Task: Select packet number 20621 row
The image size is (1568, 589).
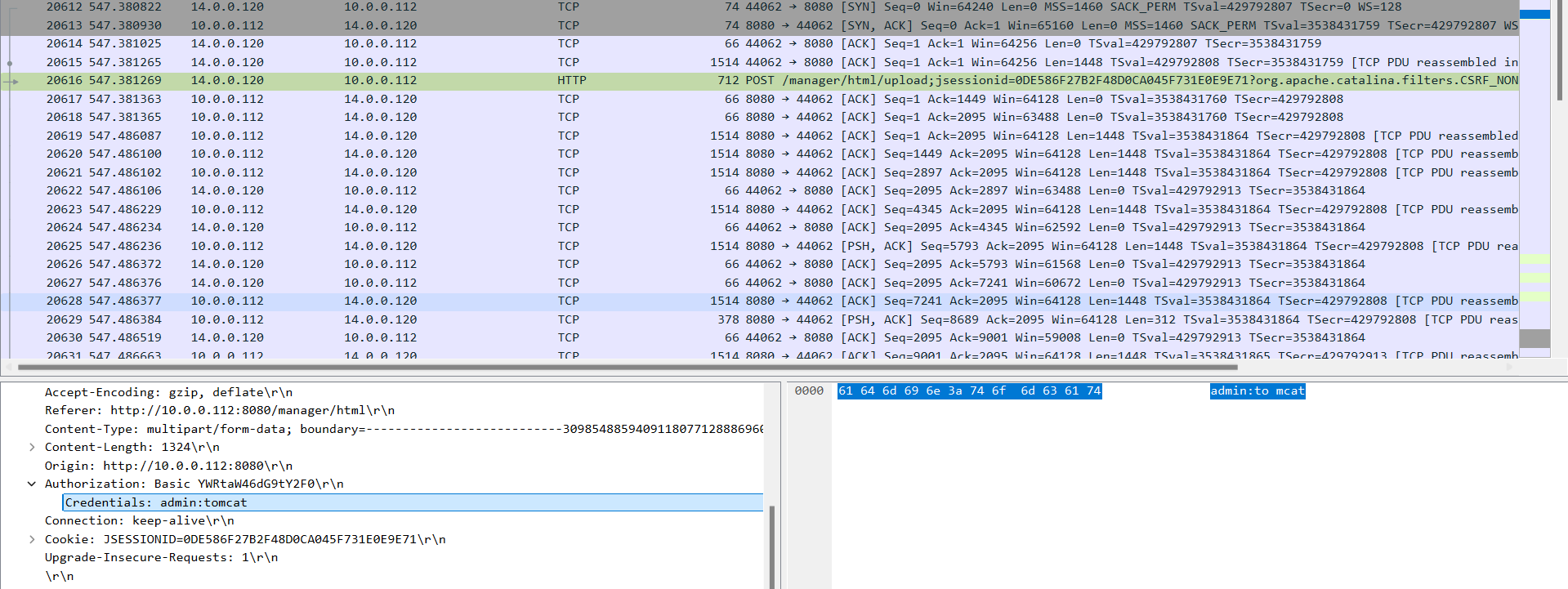Action: click(x=760, y=172)
